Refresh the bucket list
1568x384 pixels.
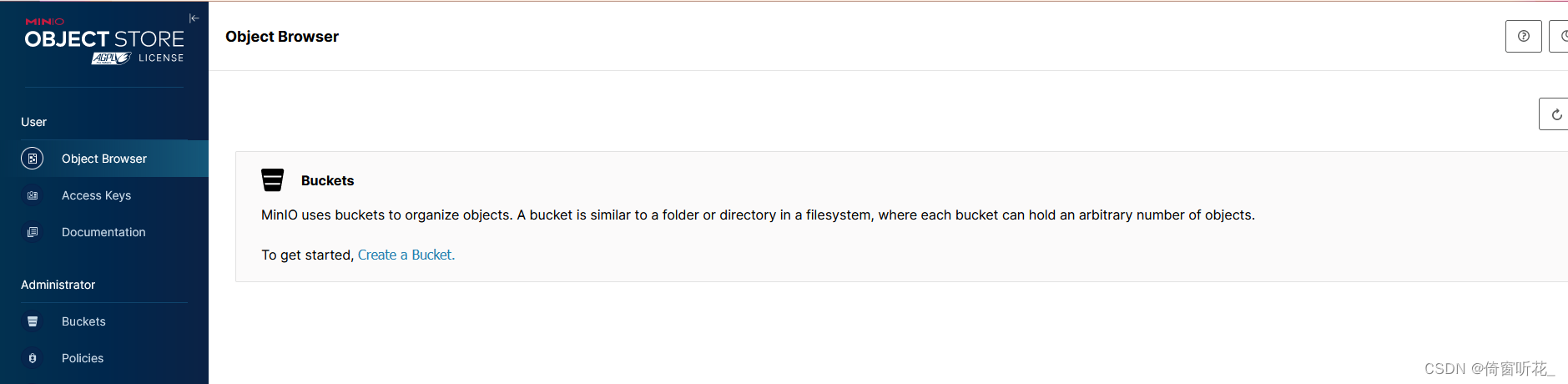click(x=1554, y=114)
